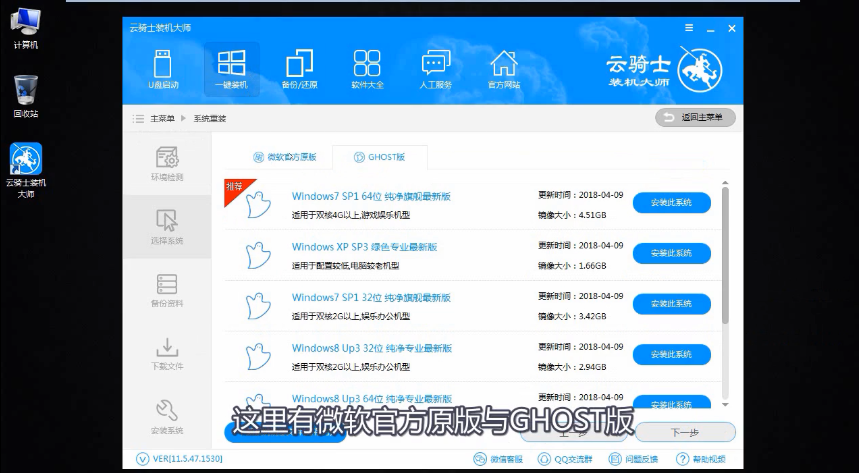859x473 pixels.
Task: Open 帮助视频 in the status bar
Action: 701,459
